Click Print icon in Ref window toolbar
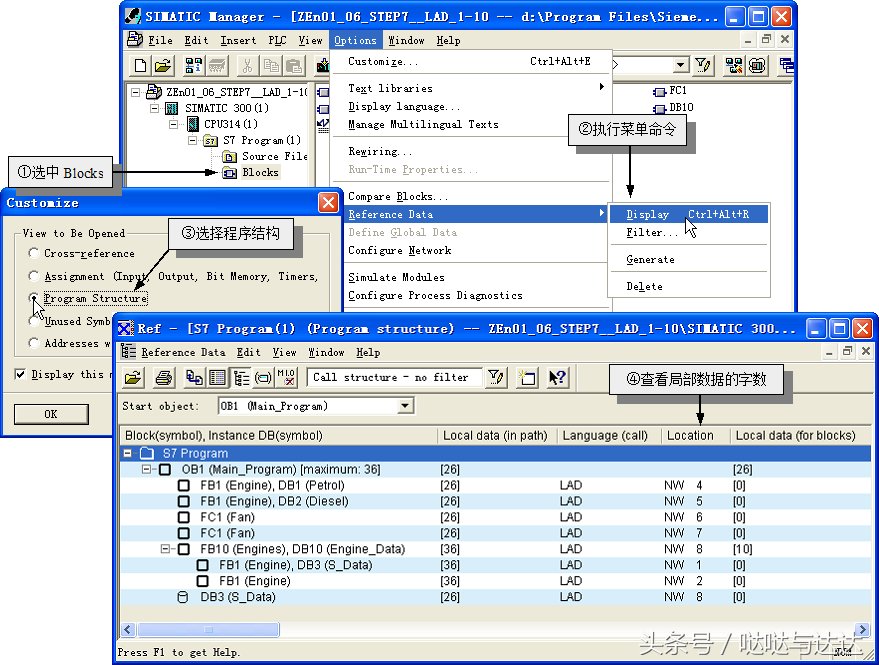Screen dimensions: 879x665 pyautogui.click(x=164, y=377)
